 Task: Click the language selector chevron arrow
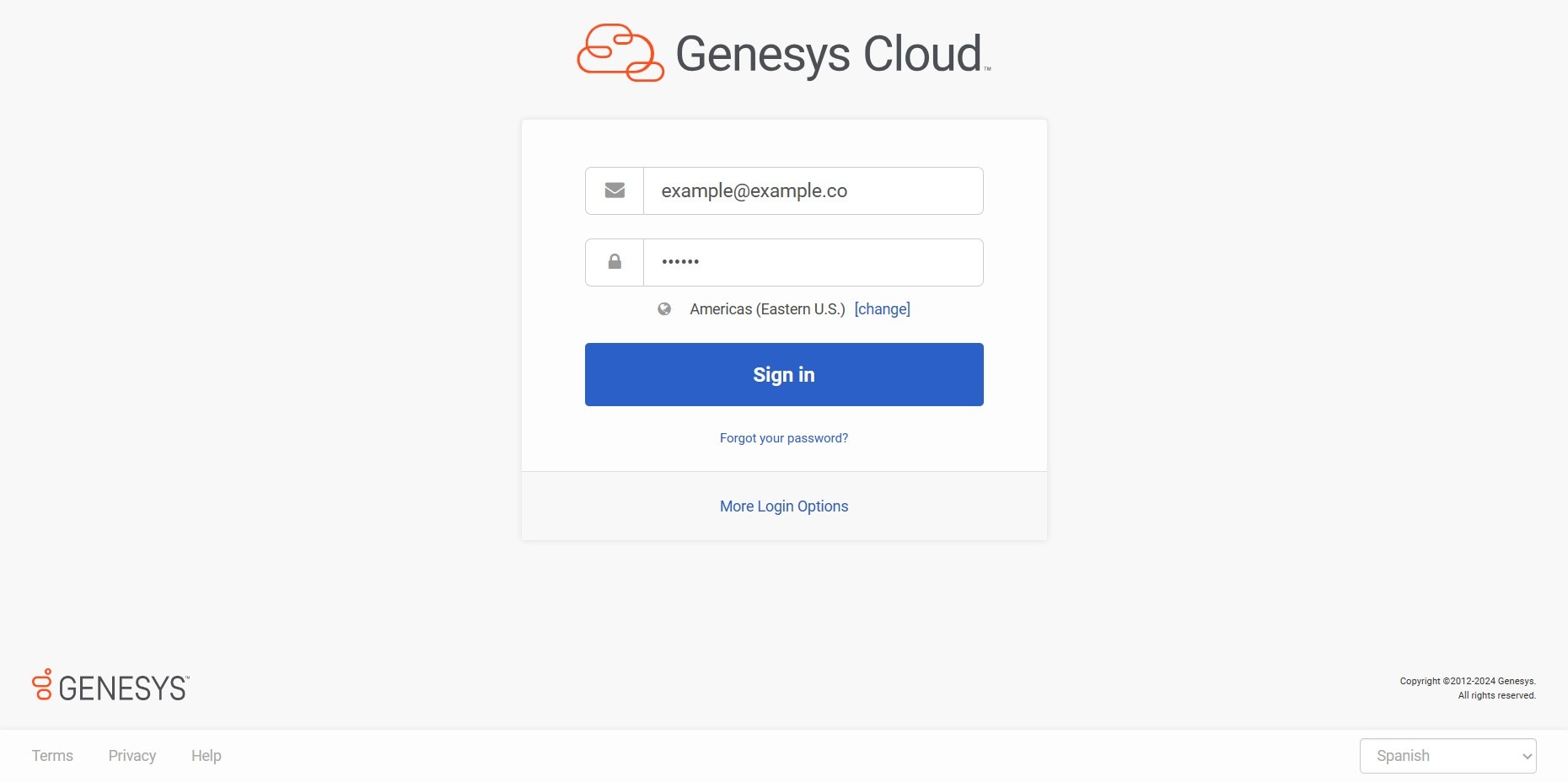(x=1527, y=757)
